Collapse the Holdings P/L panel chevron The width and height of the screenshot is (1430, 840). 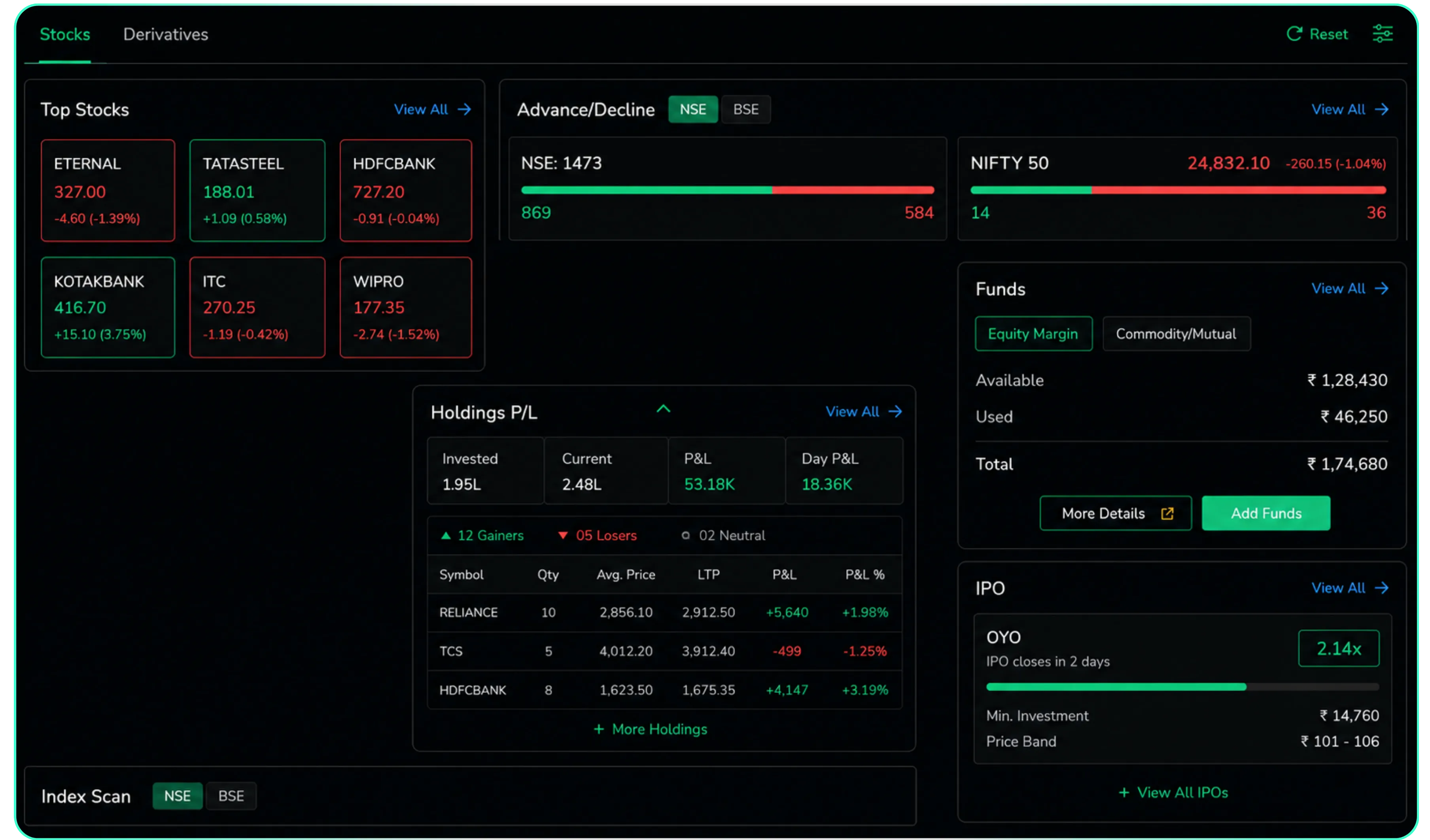coord(663,409)
